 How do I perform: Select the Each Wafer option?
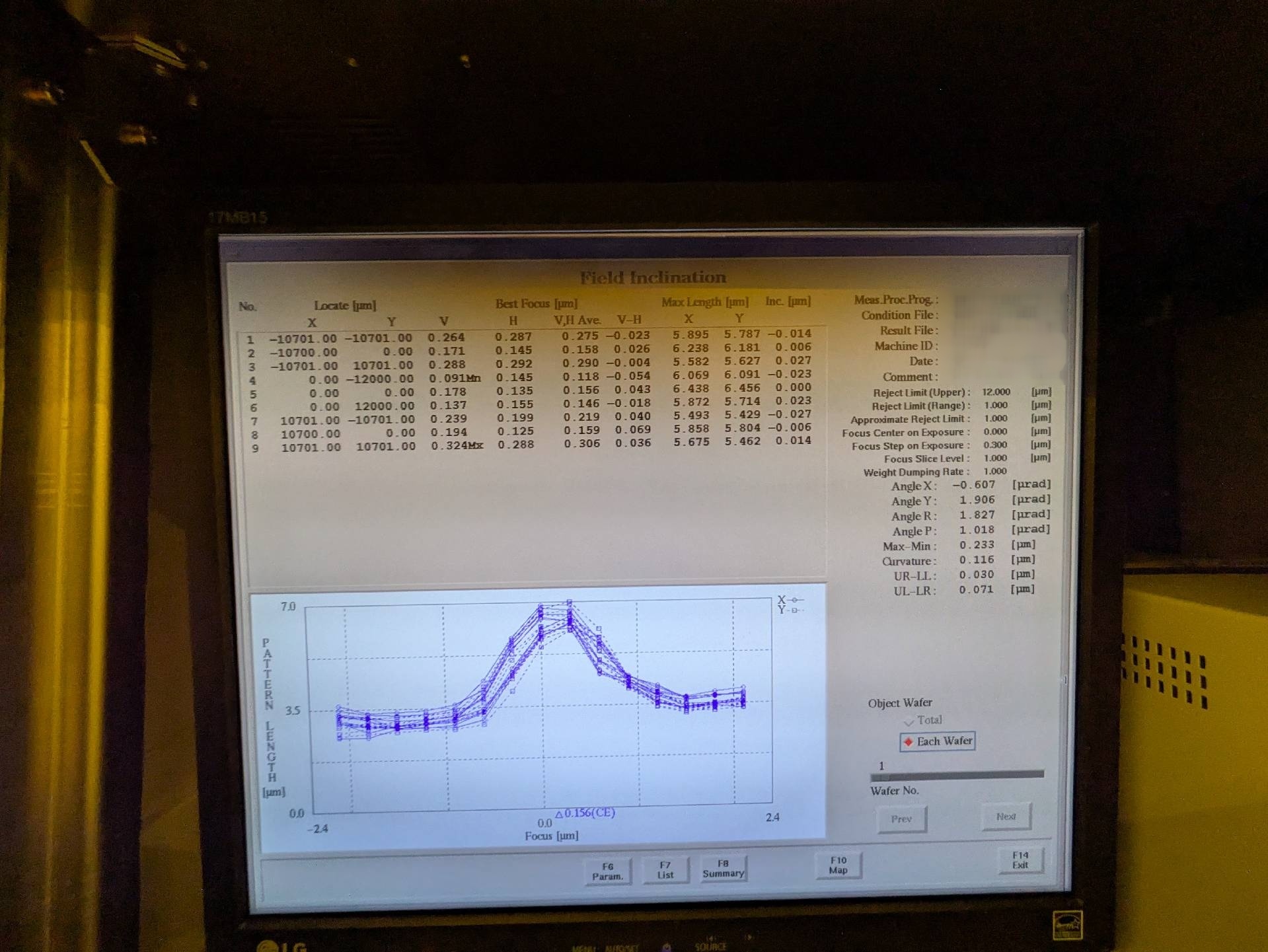(938, 741)
